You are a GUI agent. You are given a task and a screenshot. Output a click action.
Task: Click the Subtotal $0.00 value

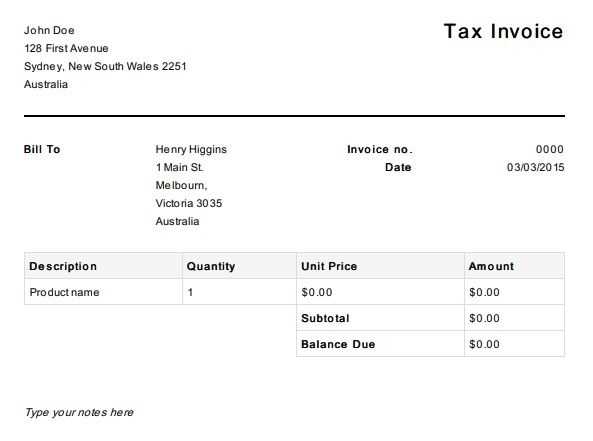[484, 318]
